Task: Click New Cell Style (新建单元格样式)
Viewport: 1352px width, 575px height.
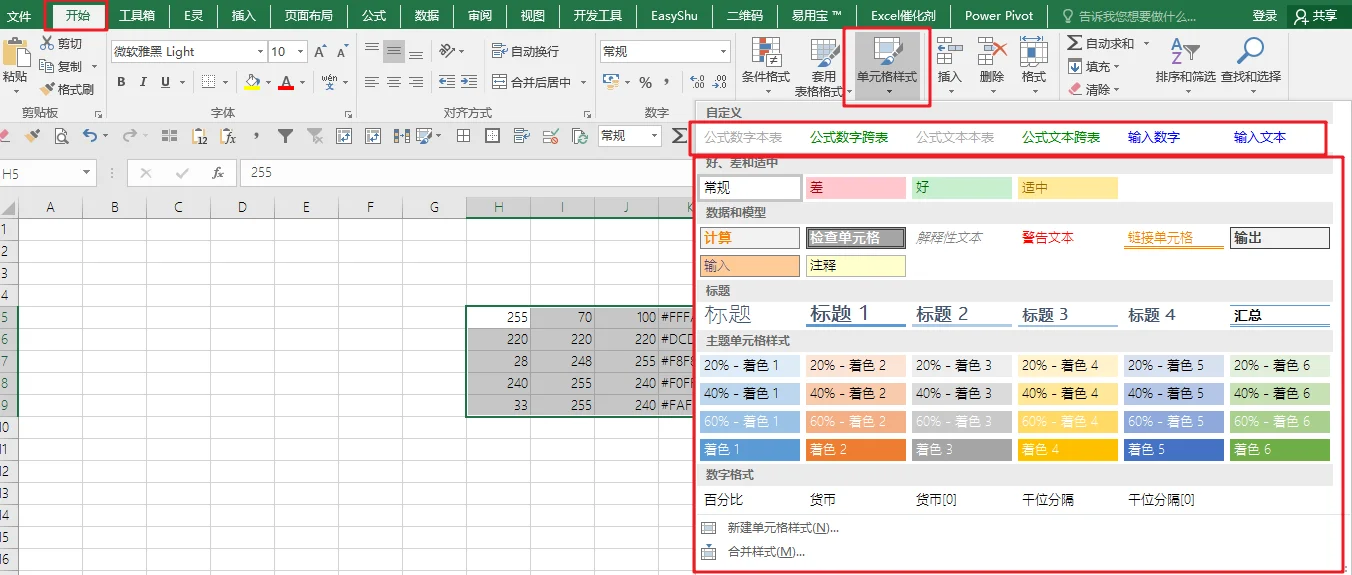Action: coord(770,528)
